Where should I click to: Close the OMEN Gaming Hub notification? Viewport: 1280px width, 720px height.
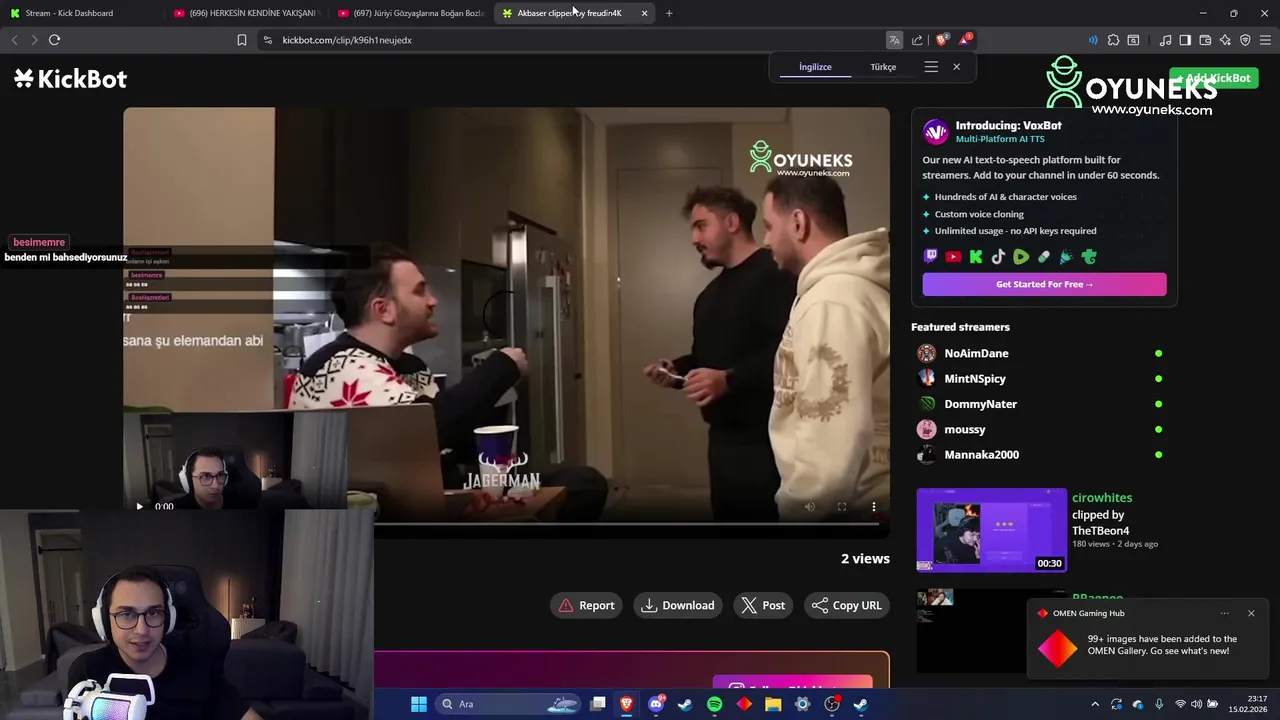pyautogui.click(x=1251, y=613)
